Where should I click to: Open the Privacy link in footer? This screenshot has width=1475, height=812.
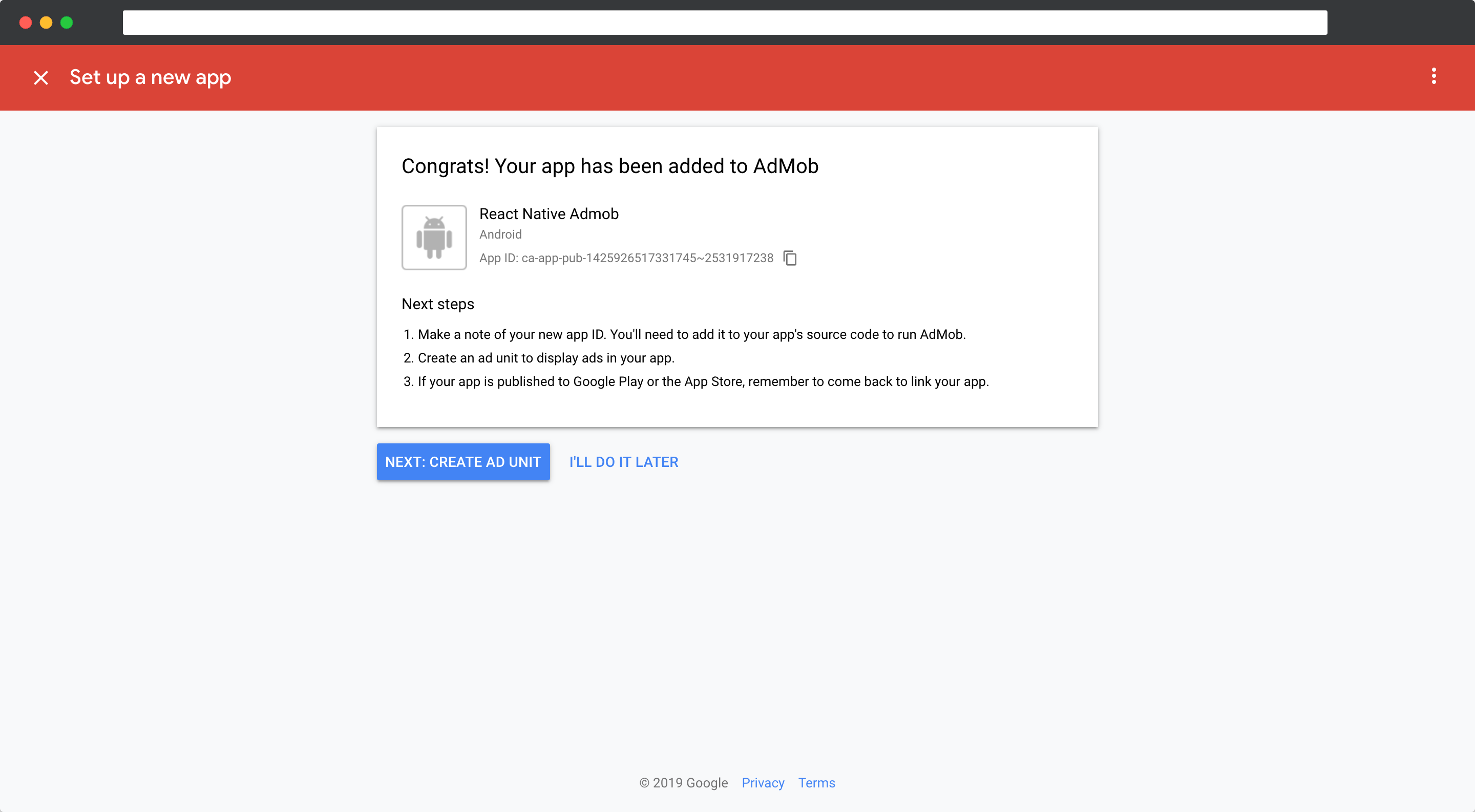click(763, 783)
